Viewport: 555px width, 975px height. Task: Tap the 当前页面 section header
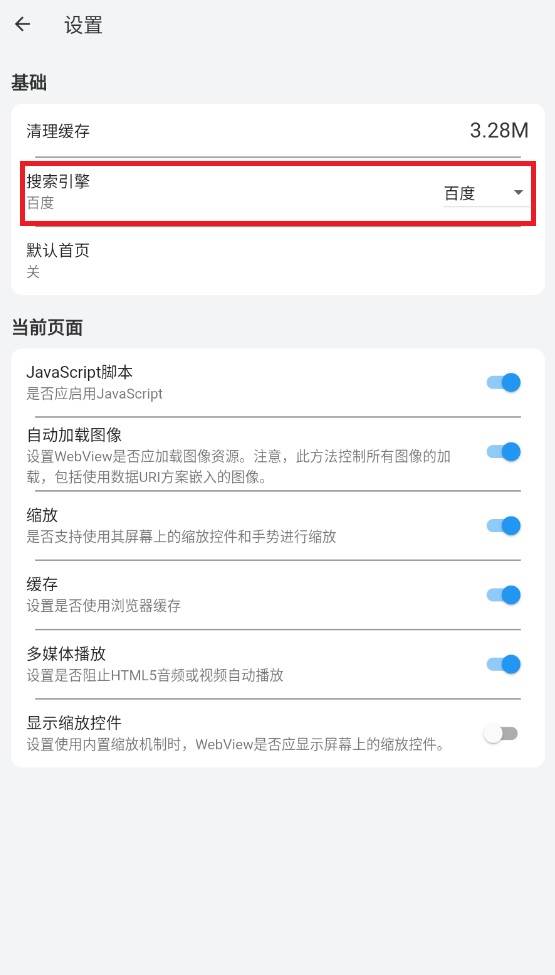47,327
